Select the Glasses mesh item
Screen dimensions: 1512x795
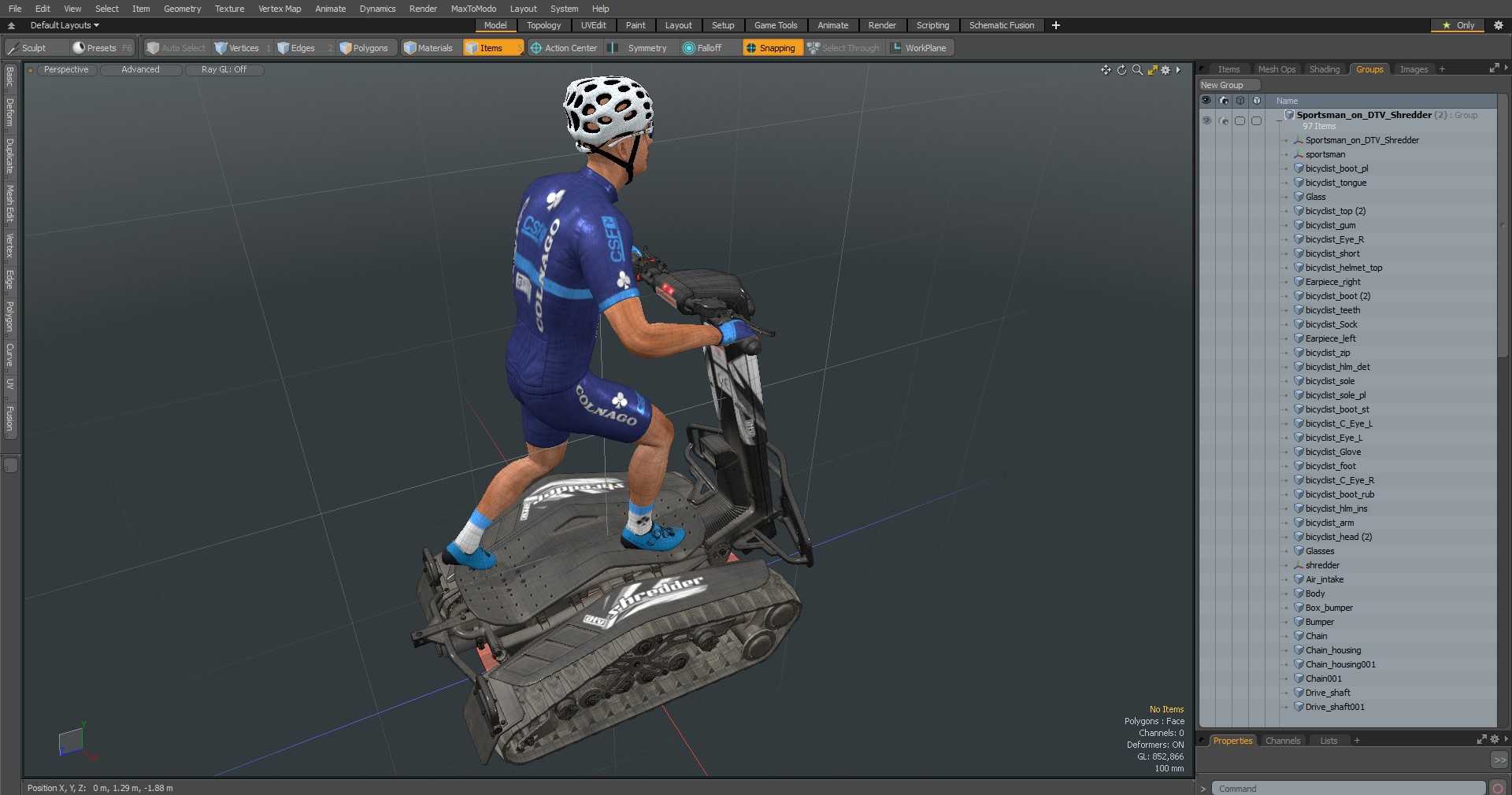click(1319, 551)
